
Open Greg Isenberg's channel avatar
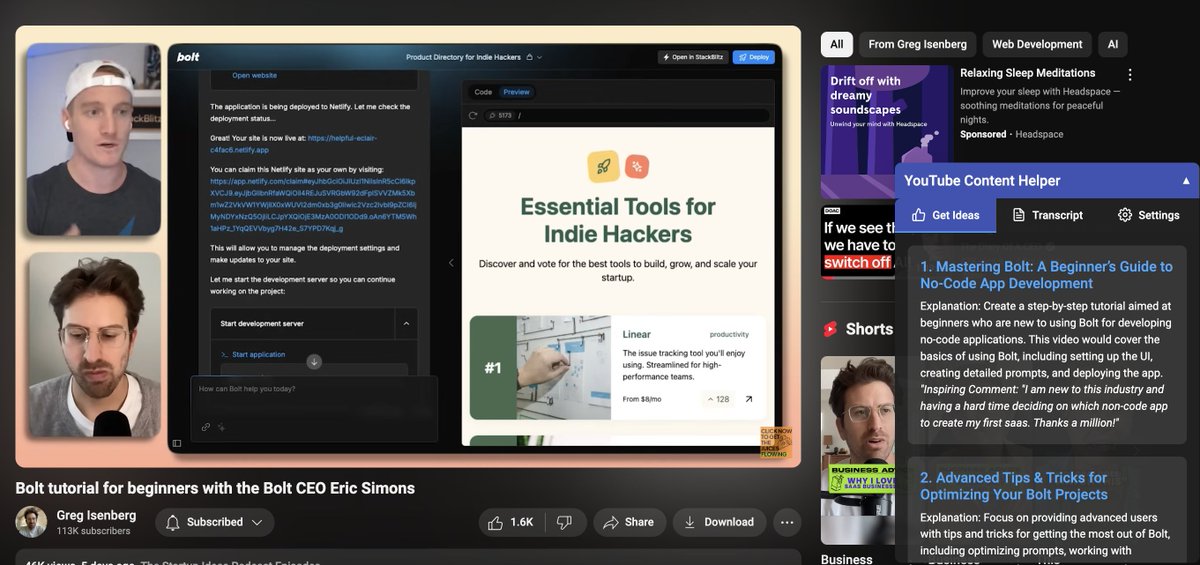point(31,522)
